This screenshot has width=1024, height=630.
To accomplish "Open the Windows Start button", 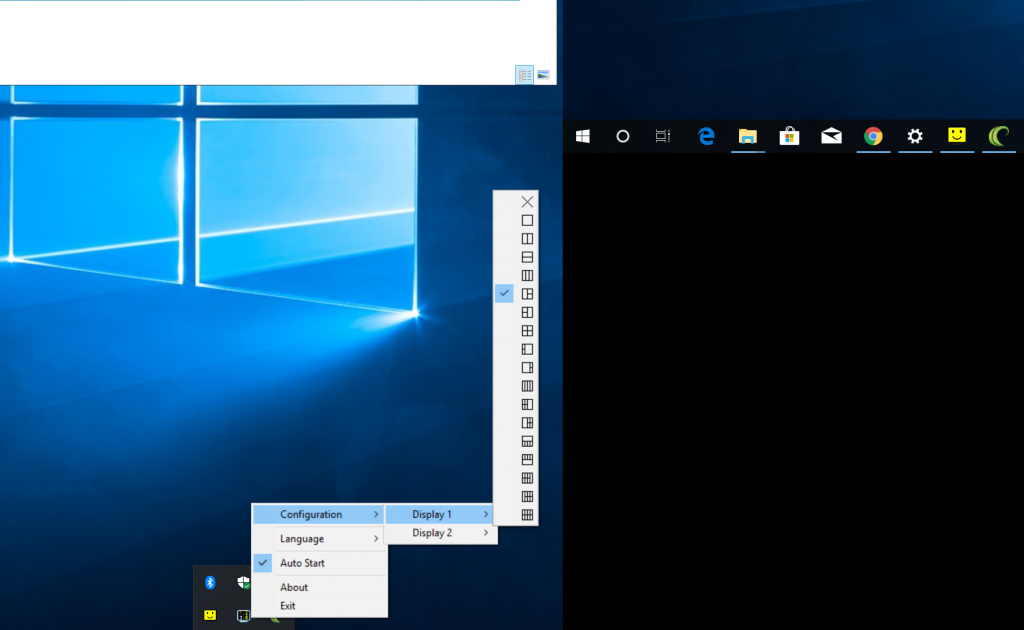I will coord(582,136).
